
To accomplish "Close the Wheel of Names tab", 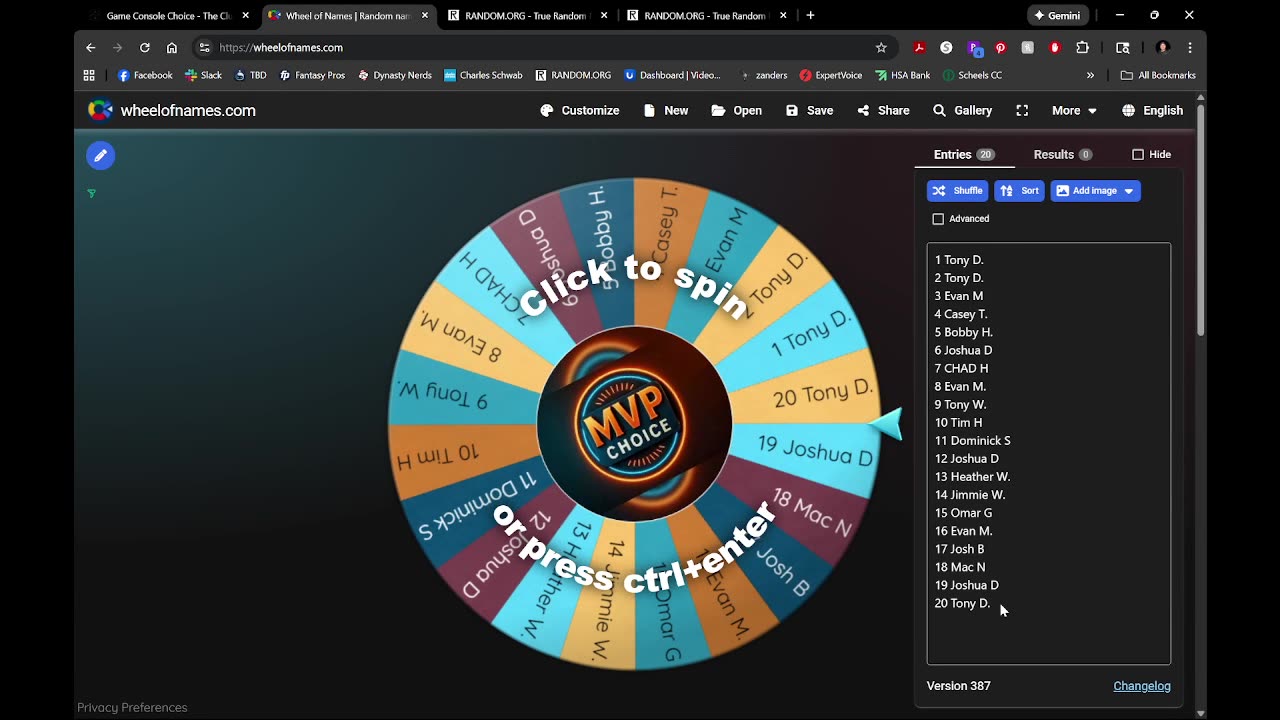I will pyautogui.click(x=425, y=15).
